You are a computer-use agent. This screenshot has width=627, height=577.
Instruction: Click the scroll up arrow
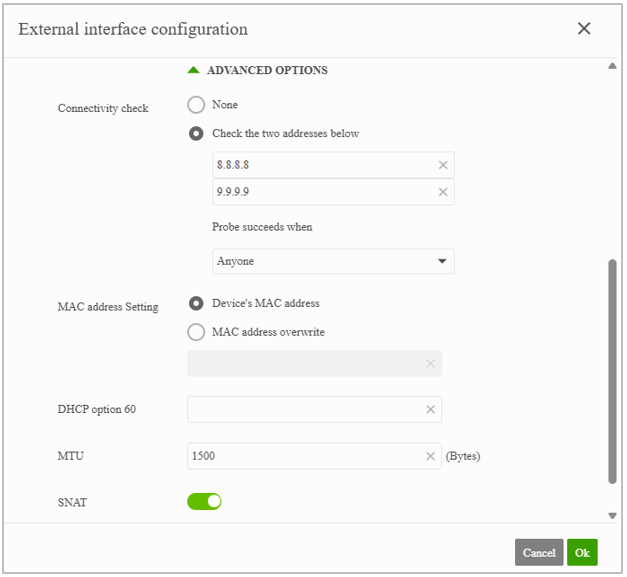[x=612, y=66]
